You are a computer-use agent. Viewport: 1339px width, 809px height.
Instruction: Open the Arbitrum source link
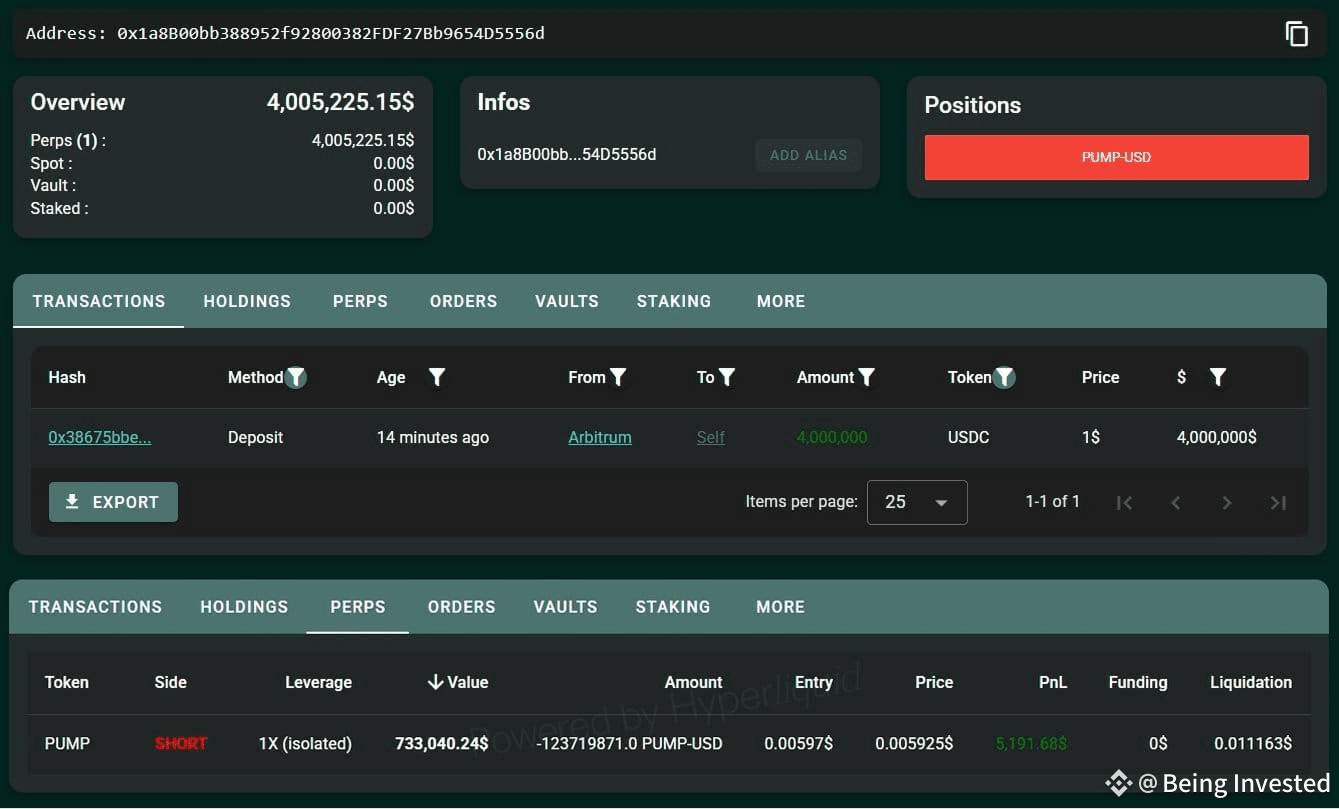[600, 437]
